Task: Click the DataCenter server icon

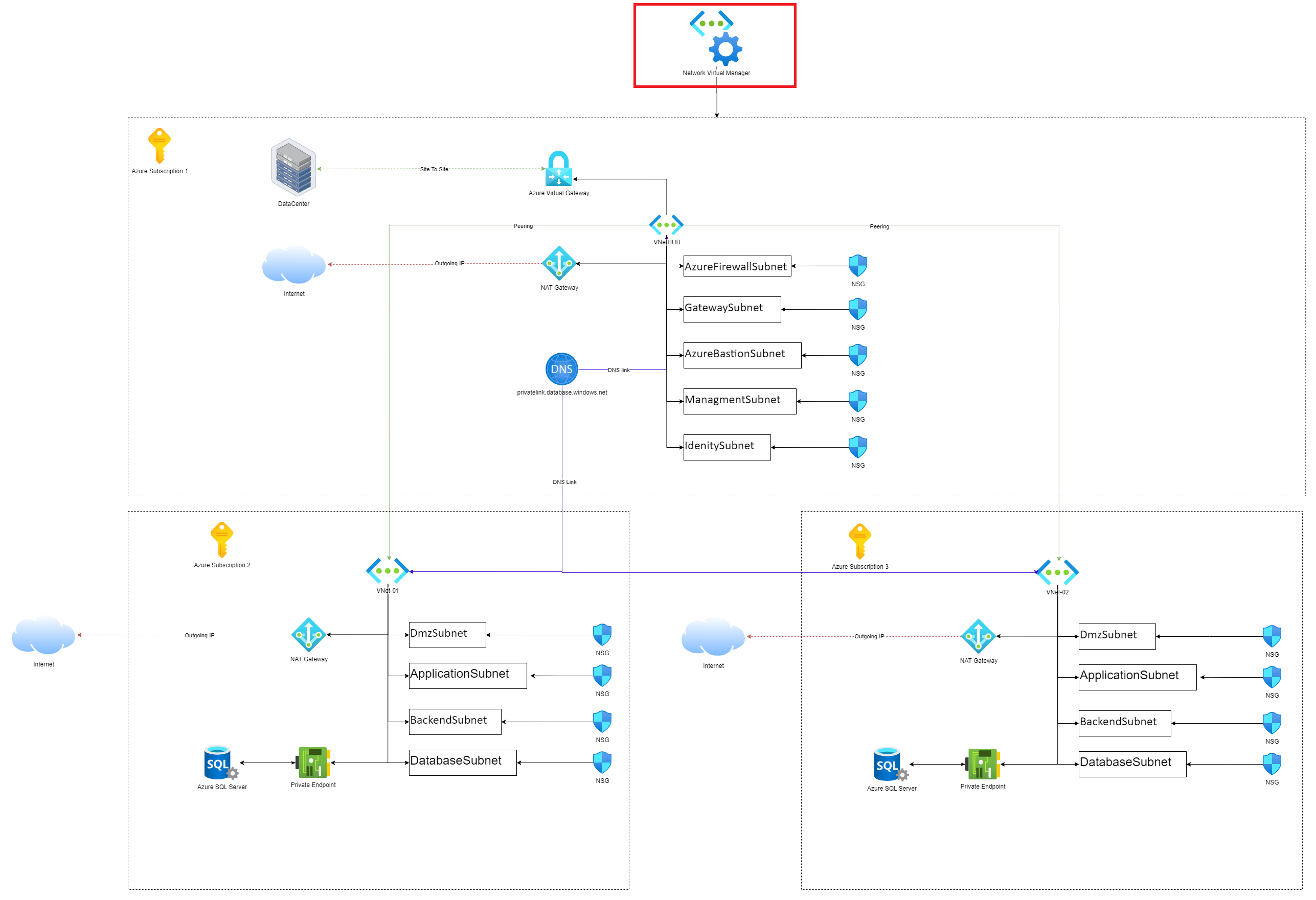Action: pyautogui.click(x=293, y=167)
